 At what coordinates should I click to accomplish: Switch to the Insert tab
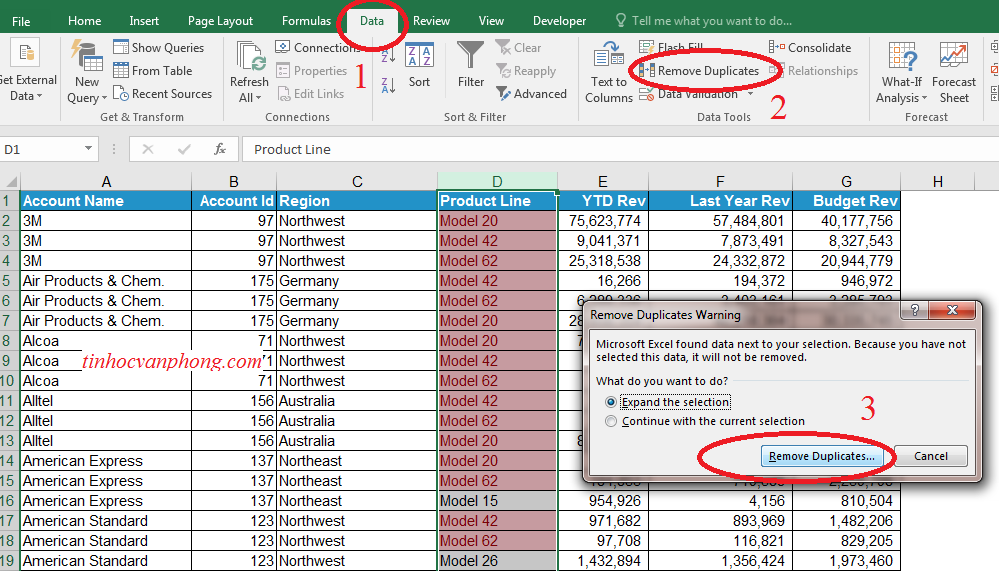(x=144, y=21)
